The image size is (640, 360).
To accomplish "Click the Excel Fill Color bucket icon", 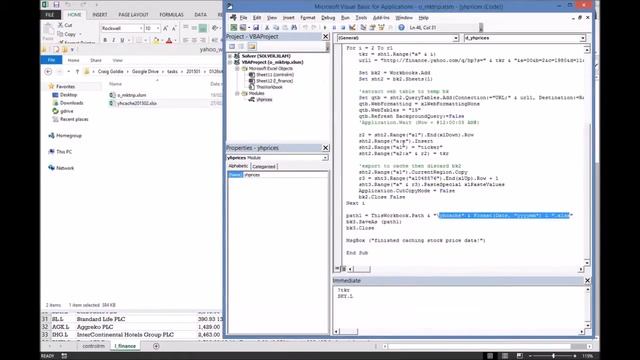I will pyautogui.click(x=156, y=40).
